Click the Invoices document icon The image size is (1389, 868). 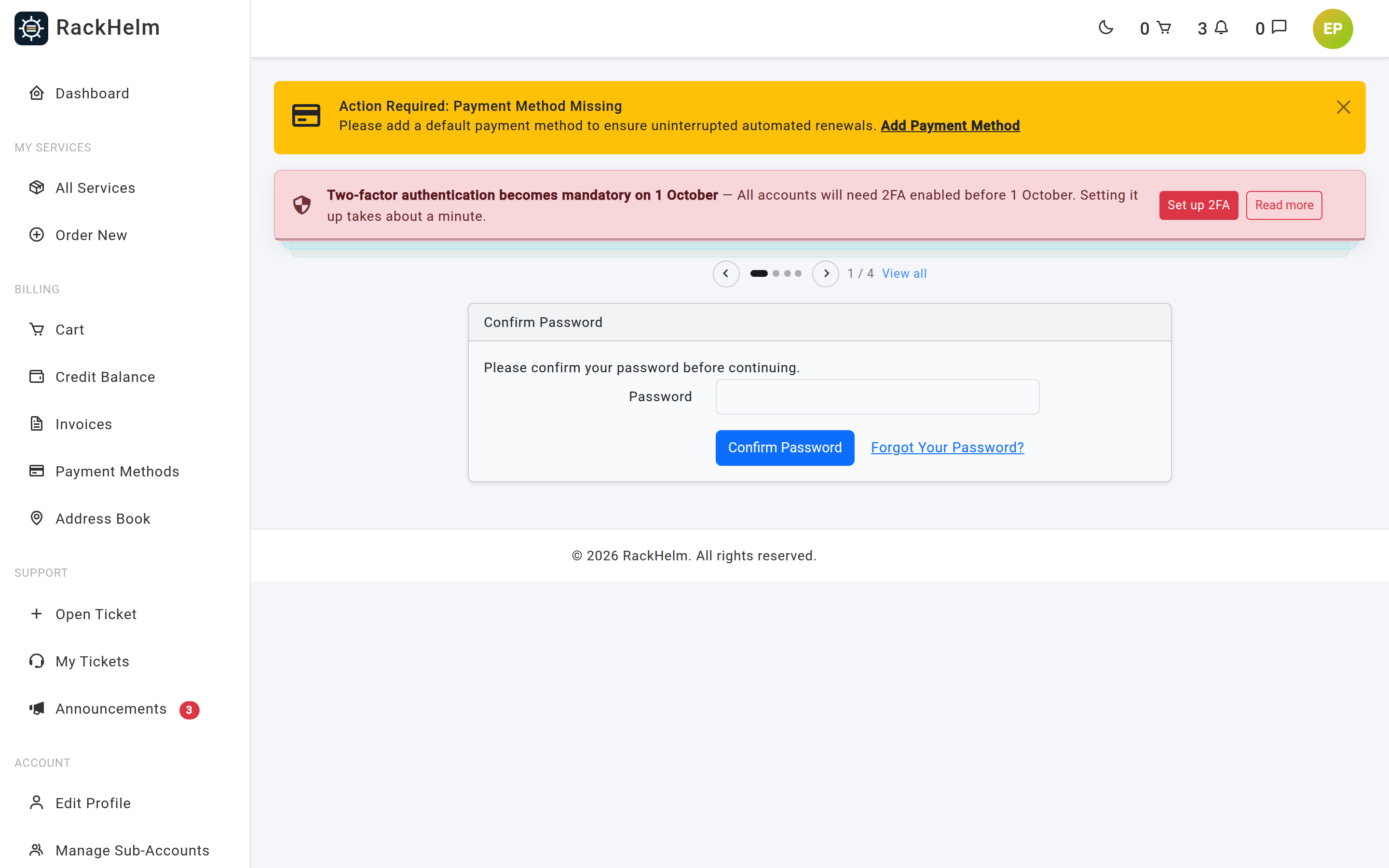tap(37, 424)
